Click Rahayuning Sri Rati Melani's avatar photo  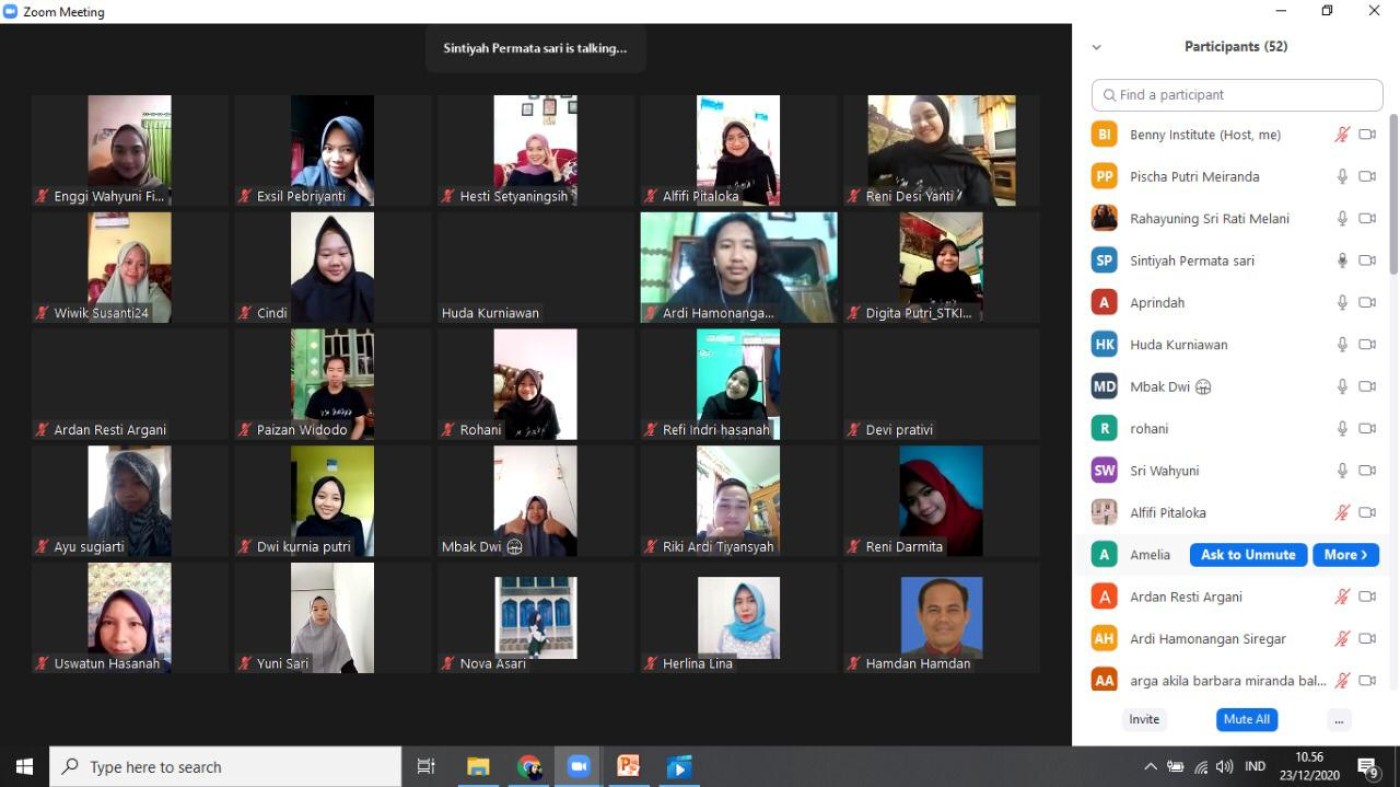[x=1104, y=218]
